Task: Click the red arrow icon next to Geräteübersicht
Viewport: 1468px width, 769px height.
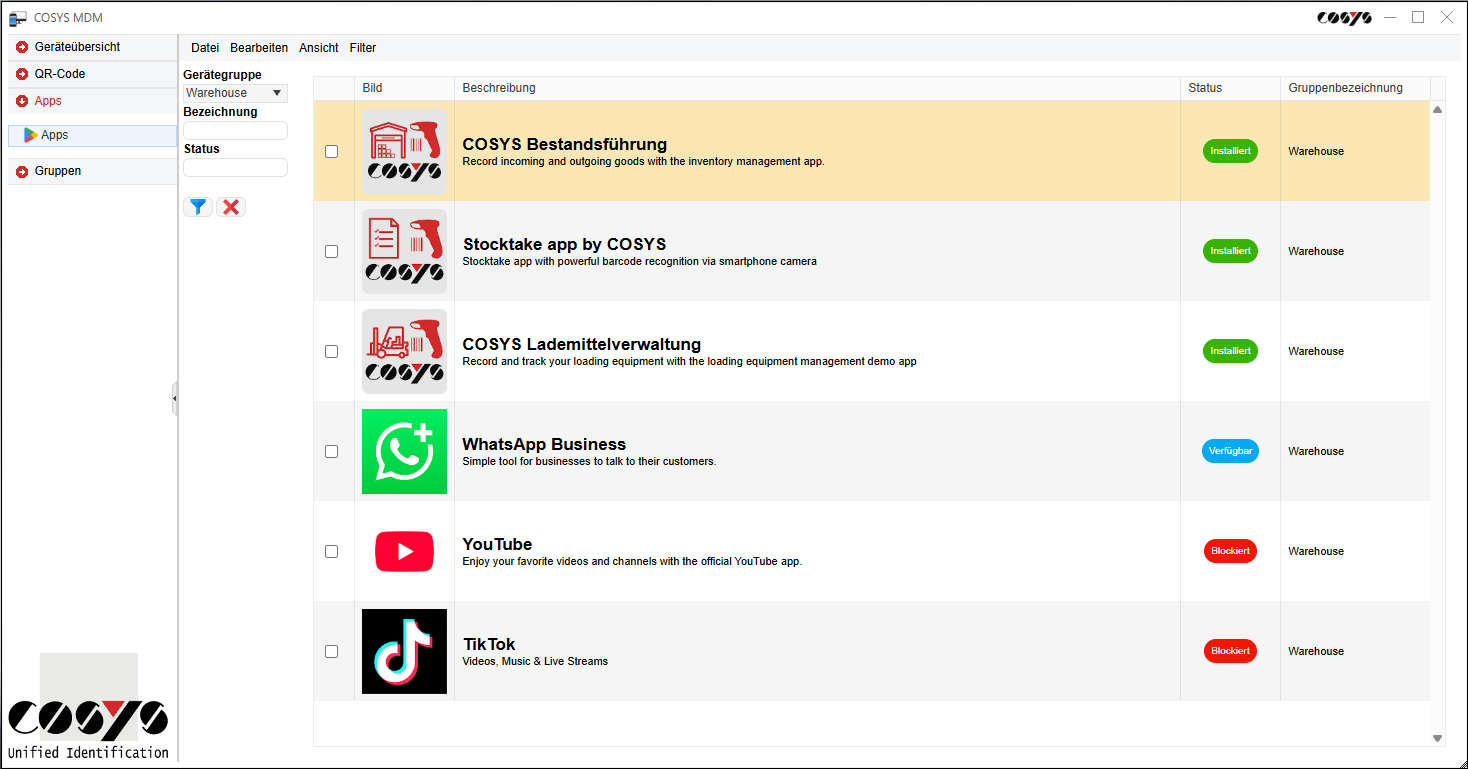Action: (22, 47)
